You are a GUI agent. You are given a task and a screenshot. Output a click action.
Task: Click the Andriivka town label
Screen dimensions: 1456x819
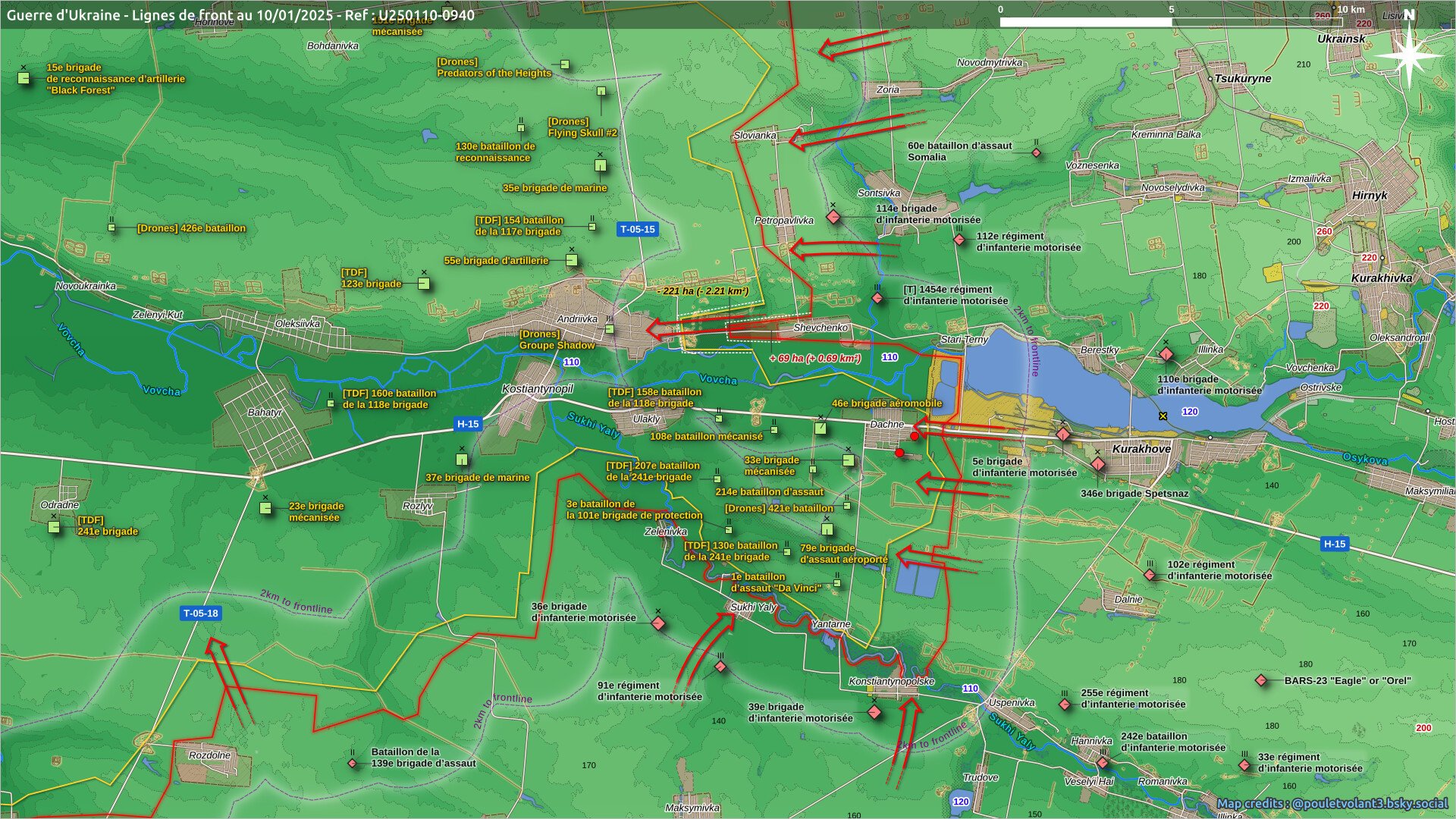(x=577, y=318)
